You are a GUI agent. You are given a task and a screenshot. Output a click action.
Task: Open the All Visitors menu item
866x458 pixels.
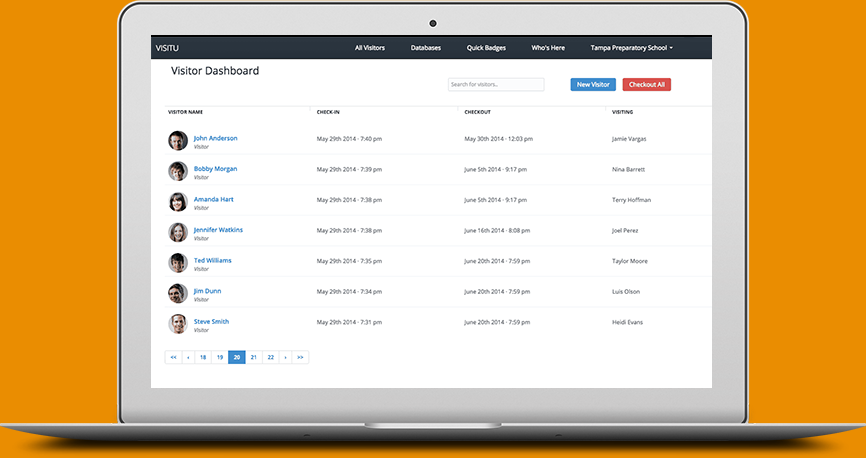coord(370,47)
